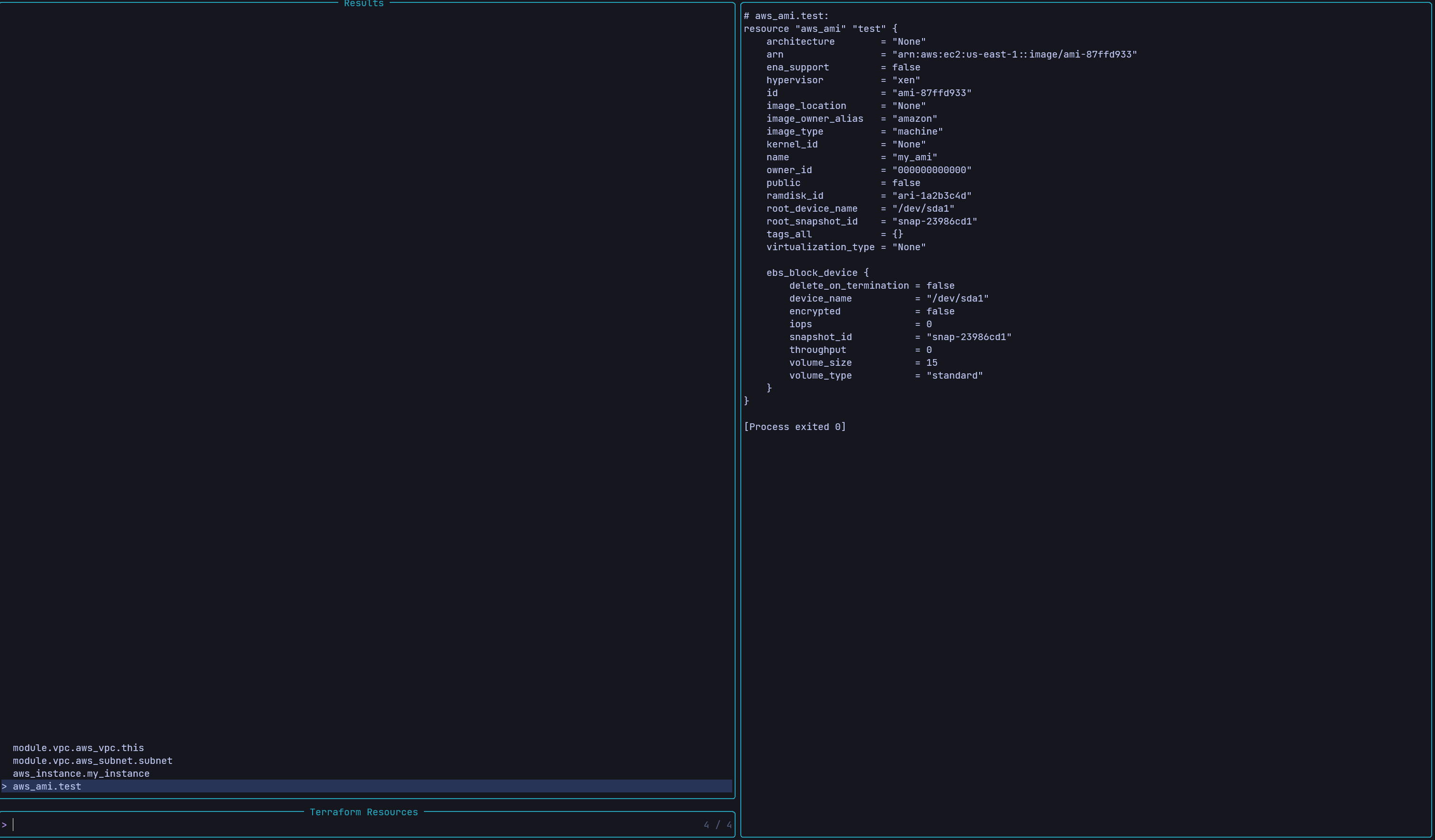The image size is (1435, 840).
Task: Click the ramdisk_id value ari-1a2b3c4d
Action: (x=932, y=196)
